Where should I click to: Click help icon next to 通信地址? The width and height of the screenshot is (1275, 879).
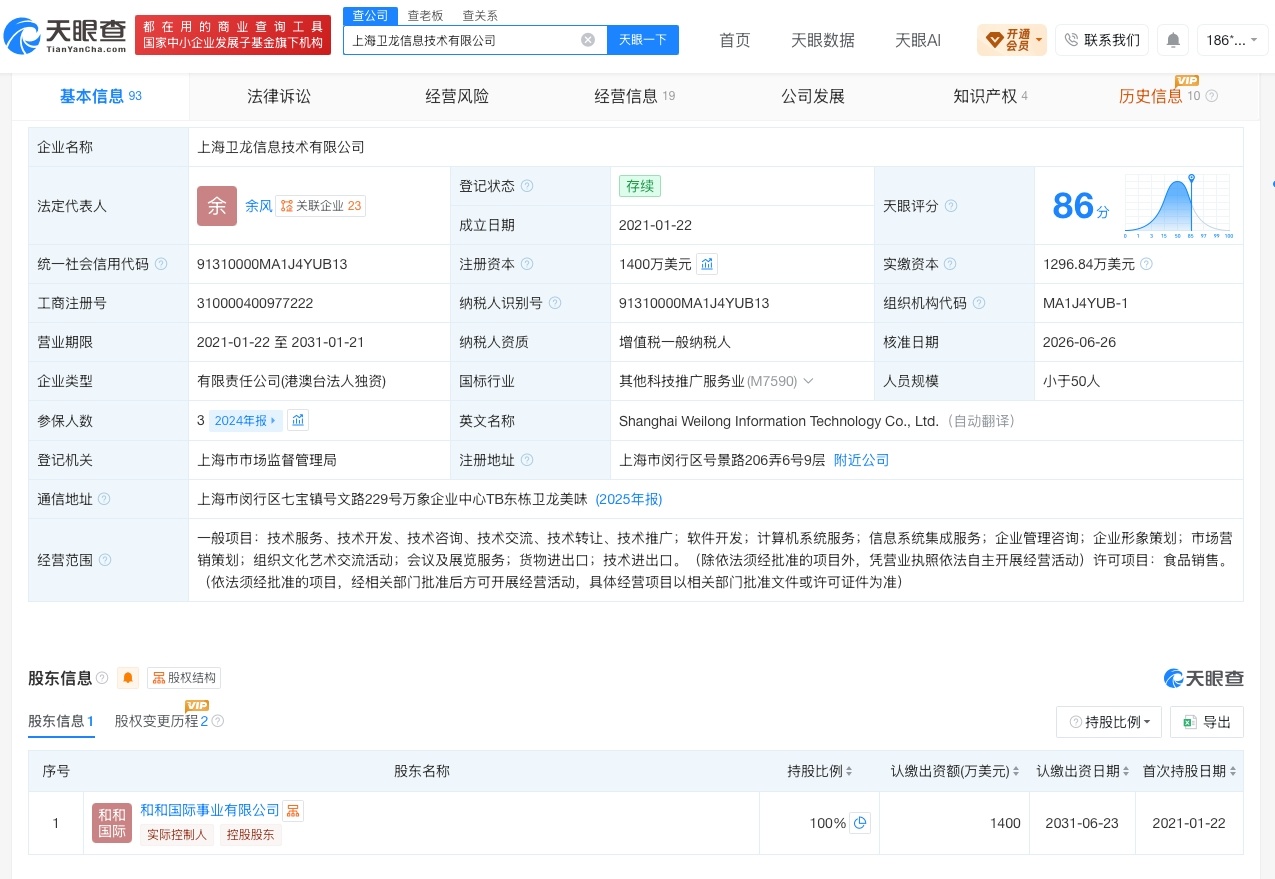pos(104,499)
